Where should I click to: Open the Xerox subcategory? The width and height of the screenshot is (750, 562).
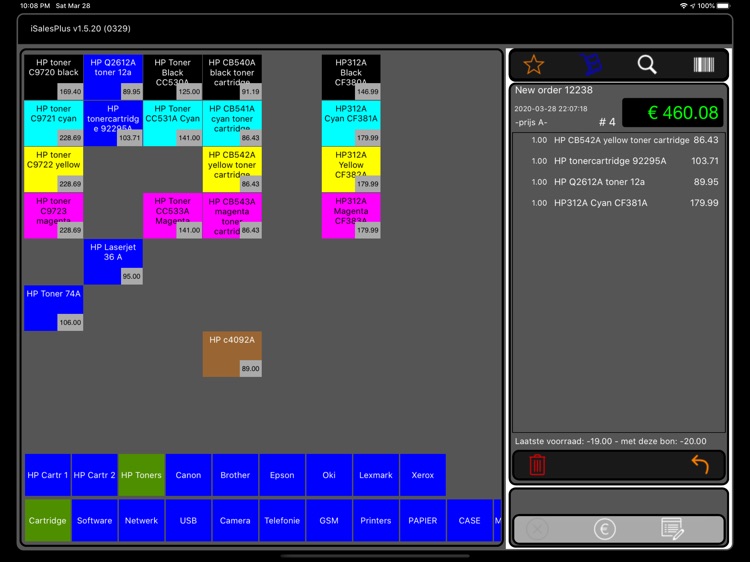(422, 475)
